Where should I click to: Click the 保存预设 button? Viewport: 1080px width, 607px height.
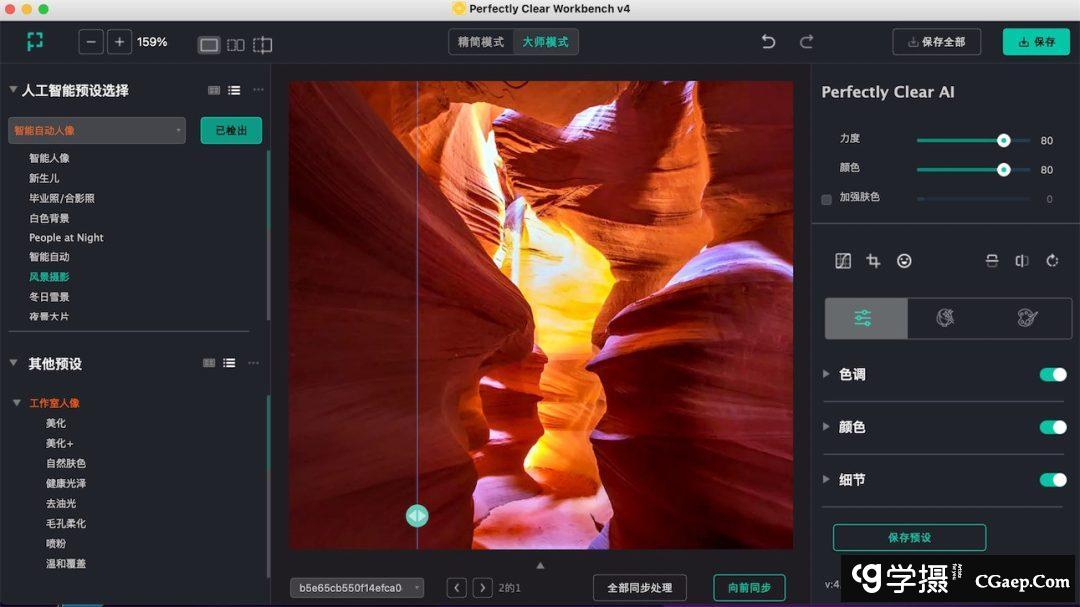pos(909,538)
